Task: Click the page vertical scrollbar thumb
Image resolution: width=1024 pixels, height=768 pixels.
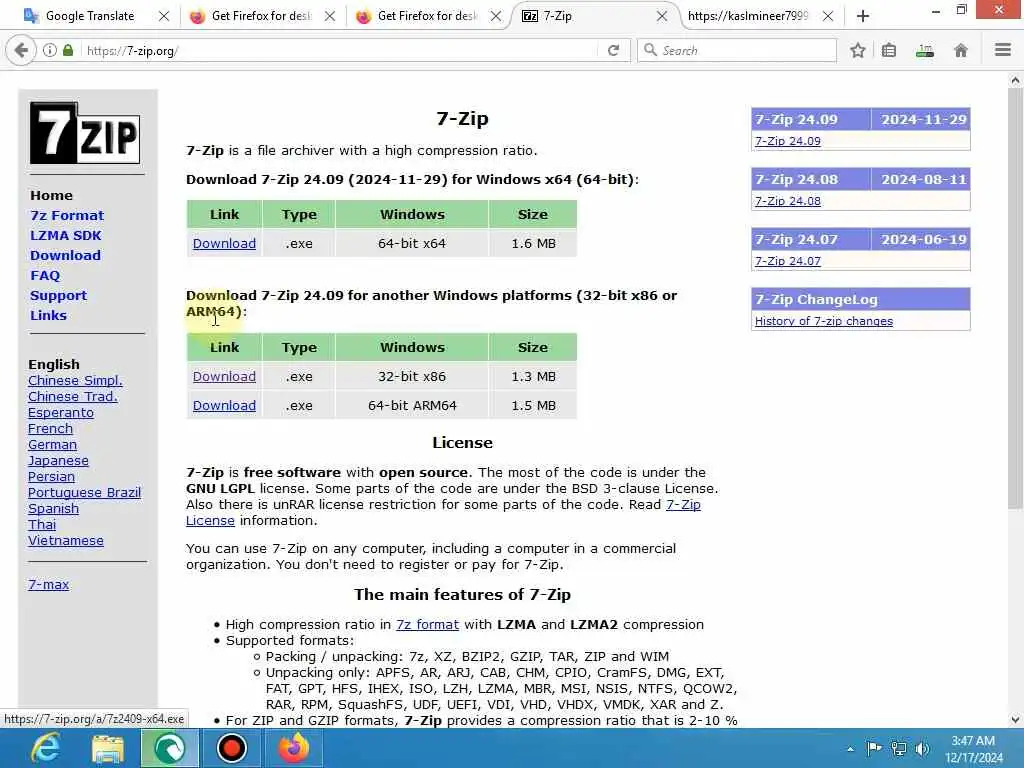Action: 1014,299
